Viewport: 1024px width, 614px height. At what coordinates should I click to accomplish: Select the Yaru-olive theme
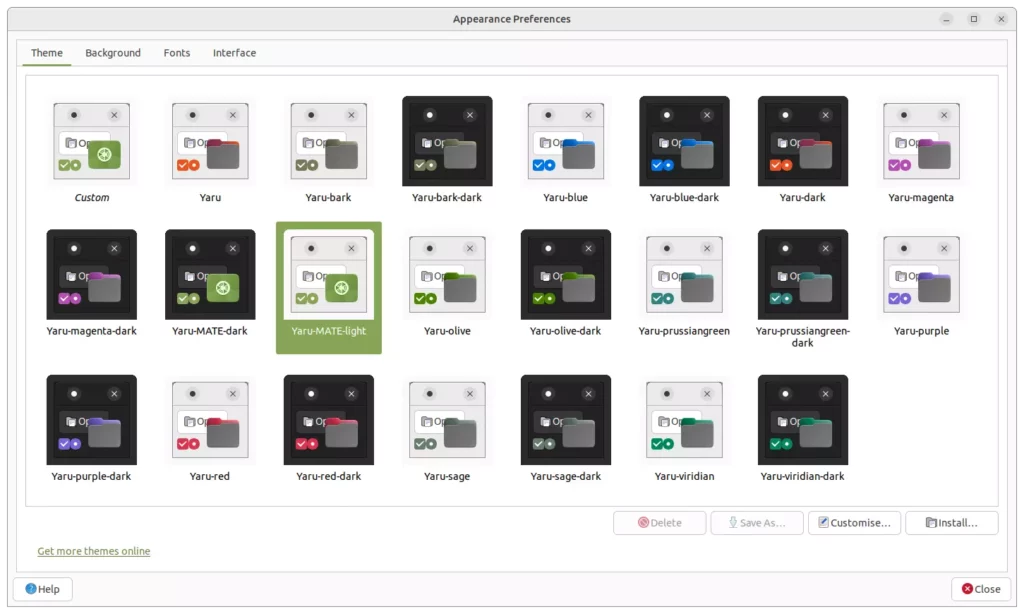[x=447, y=274]
